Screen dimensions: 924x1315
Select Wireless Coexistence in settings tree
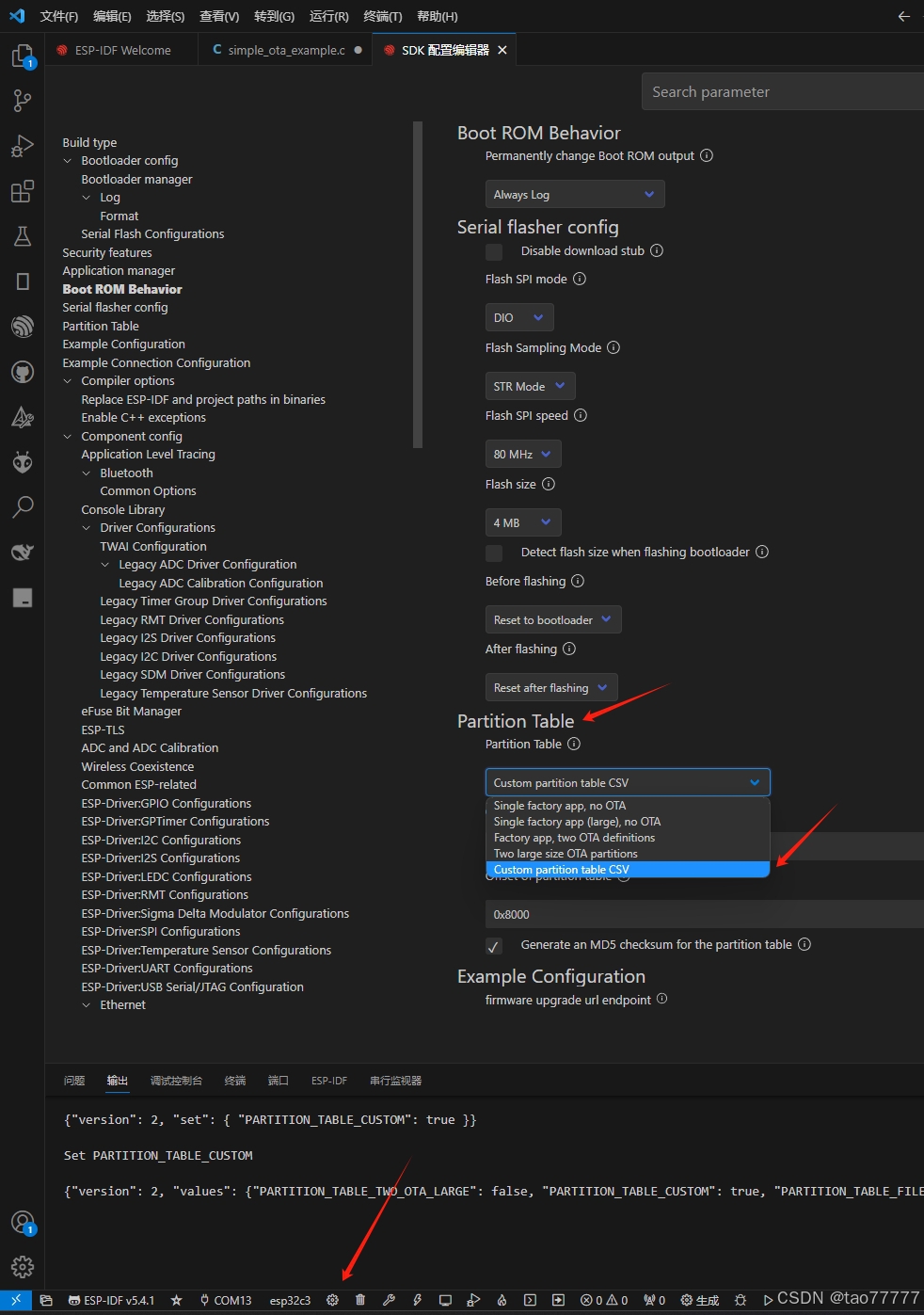(x=137, y=767)
